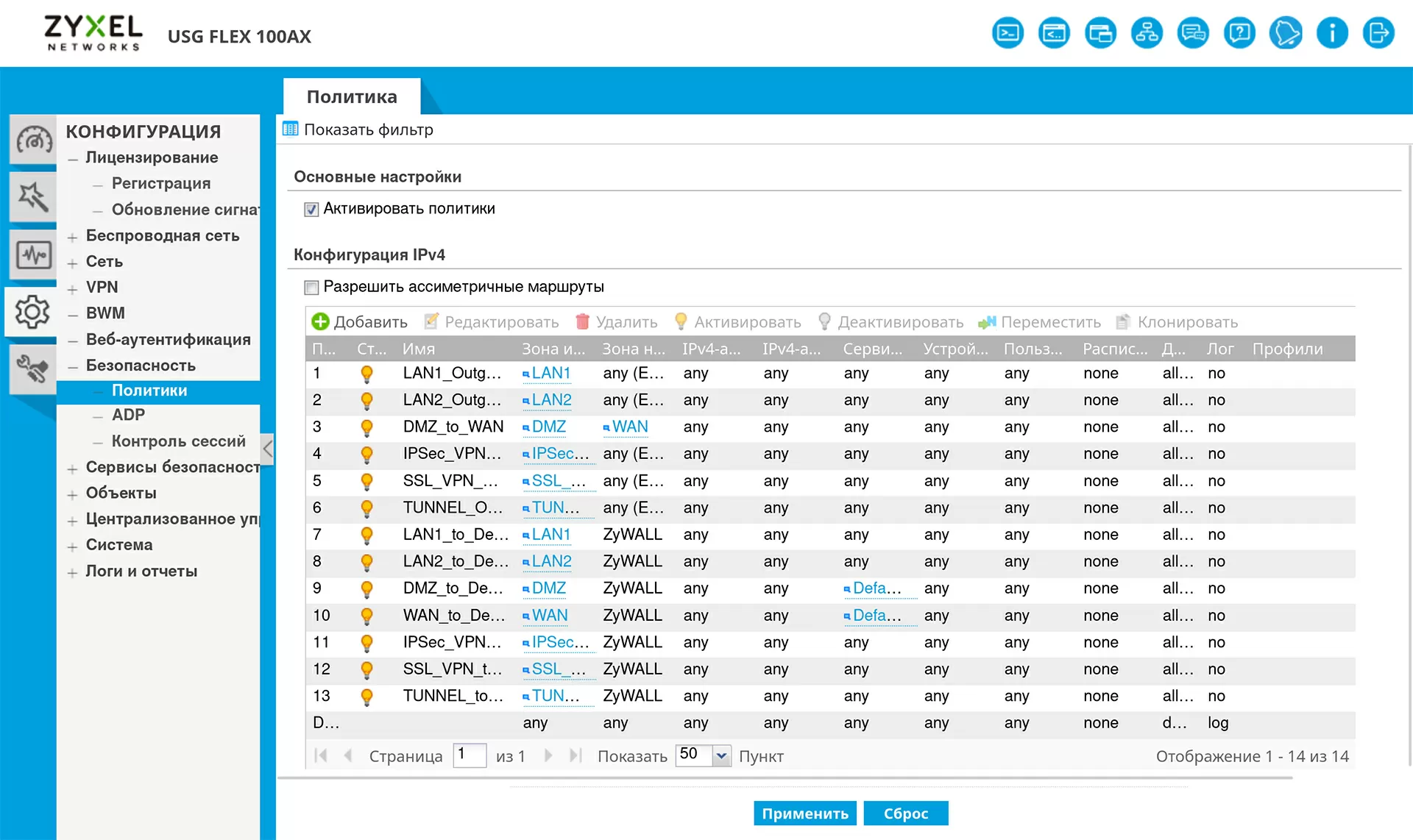Click the first page navigation arrow
This screenshot has width=1413, height=840.
coord(321,755)
